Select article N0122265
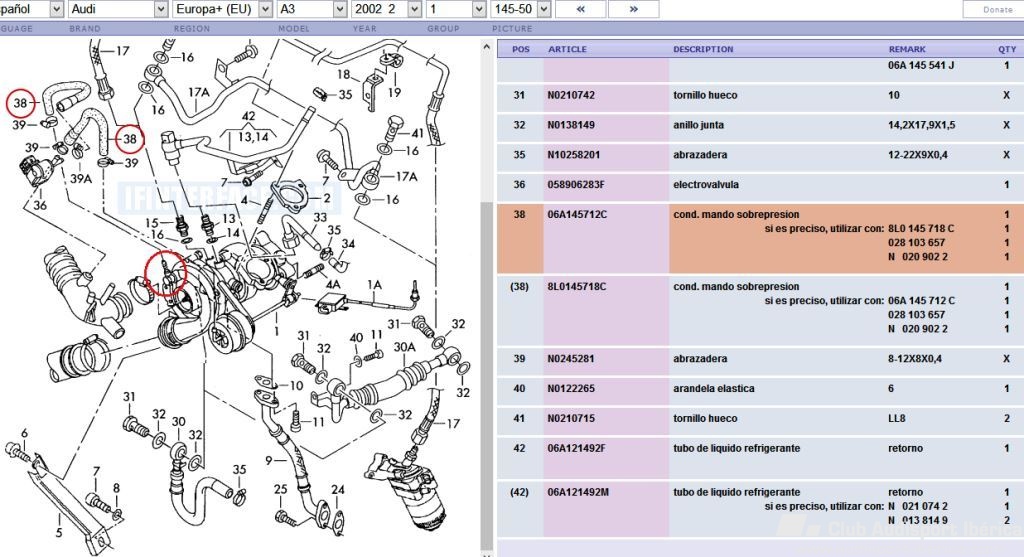The height and width of the screenshot is (557, 1024). (x=571, y=389)
